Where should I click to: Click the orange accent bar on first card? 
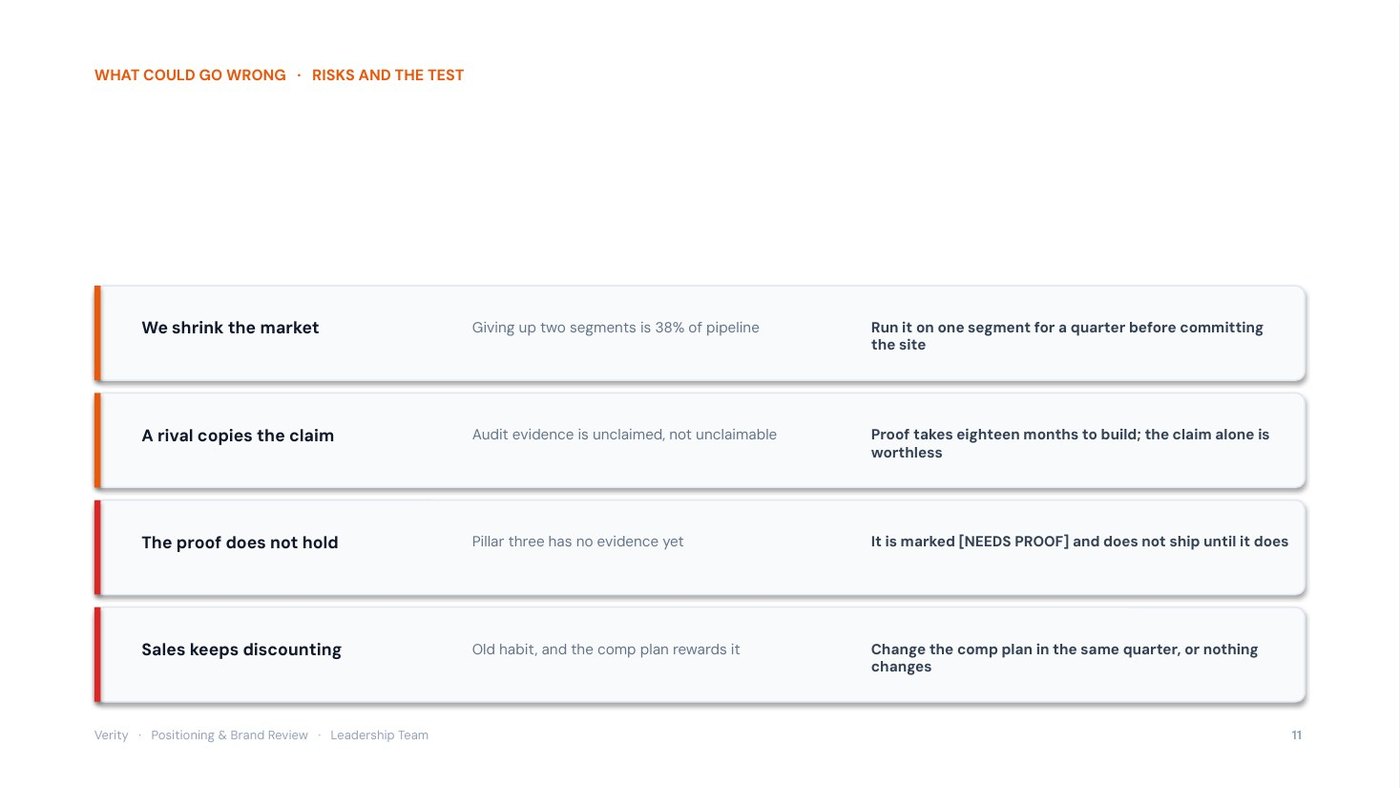pos(98,333)
